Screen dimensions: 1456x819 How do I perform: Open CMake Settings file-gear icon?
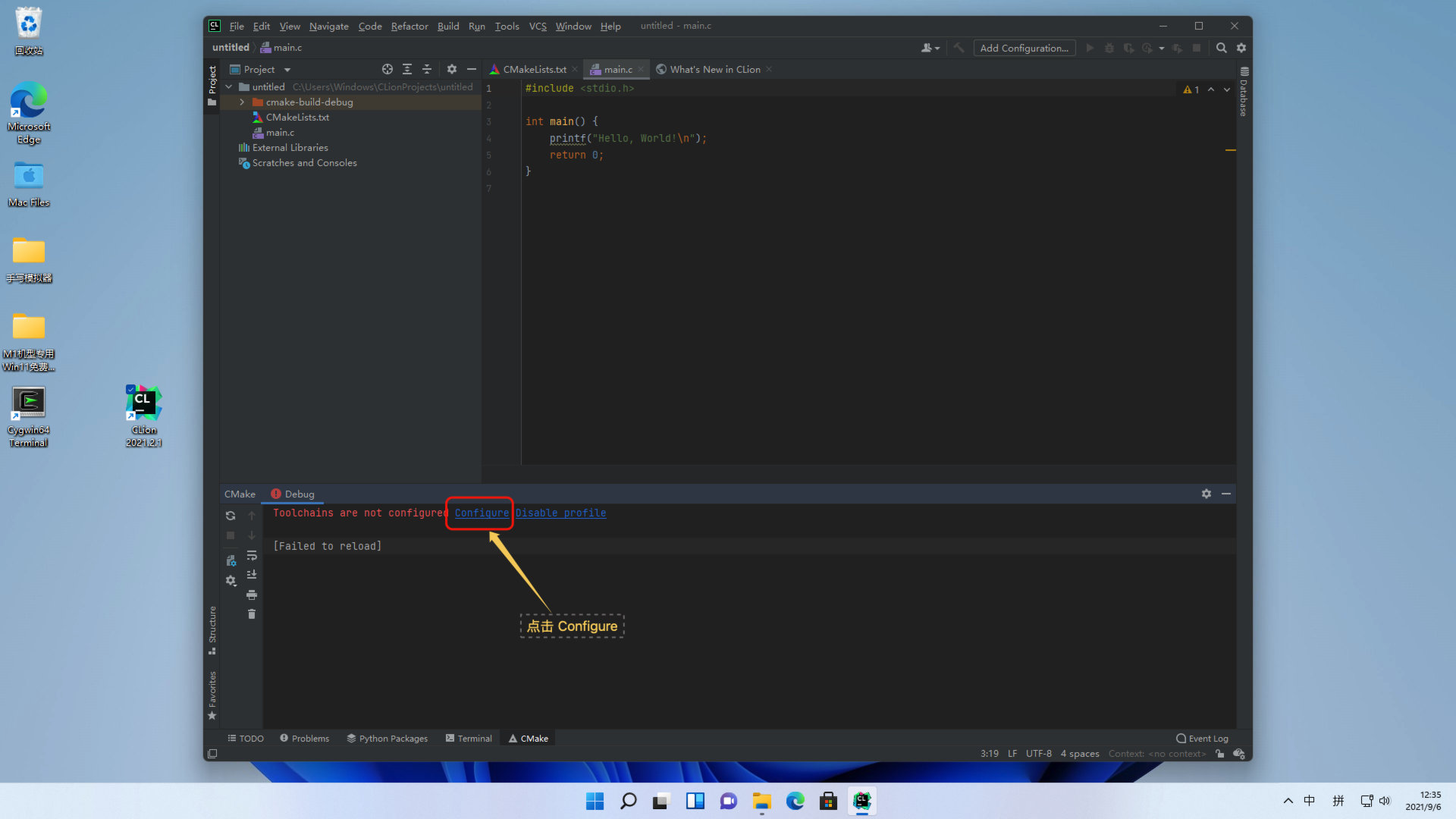click(x=231, y=561)
